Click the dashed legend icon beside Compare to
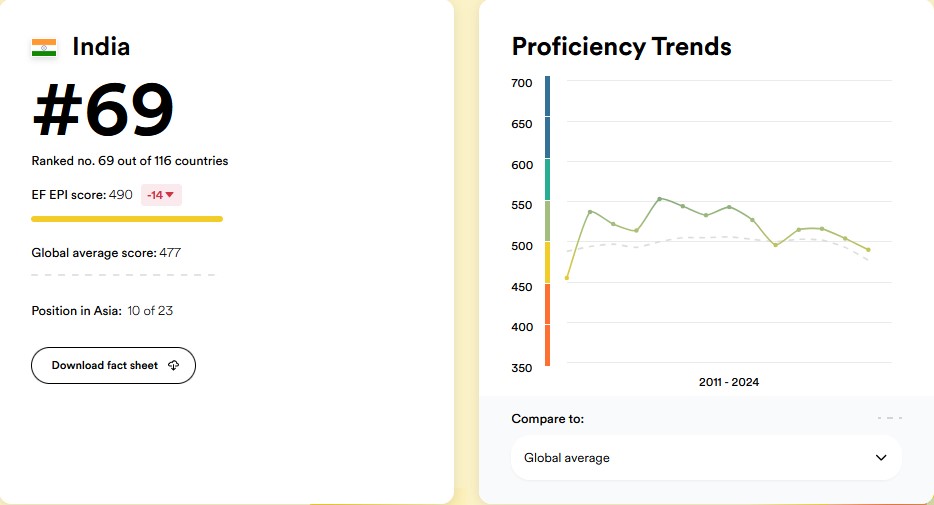The image size is (934, 505). pyautogui.click(x=889, y=418)
